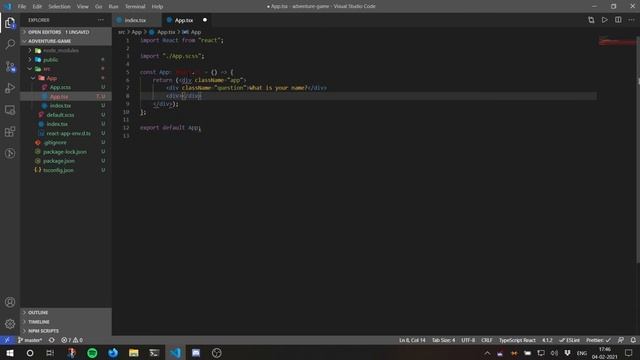640x360 pixels.
Task: Expand the Open Editors section
Action: [66, 32]
